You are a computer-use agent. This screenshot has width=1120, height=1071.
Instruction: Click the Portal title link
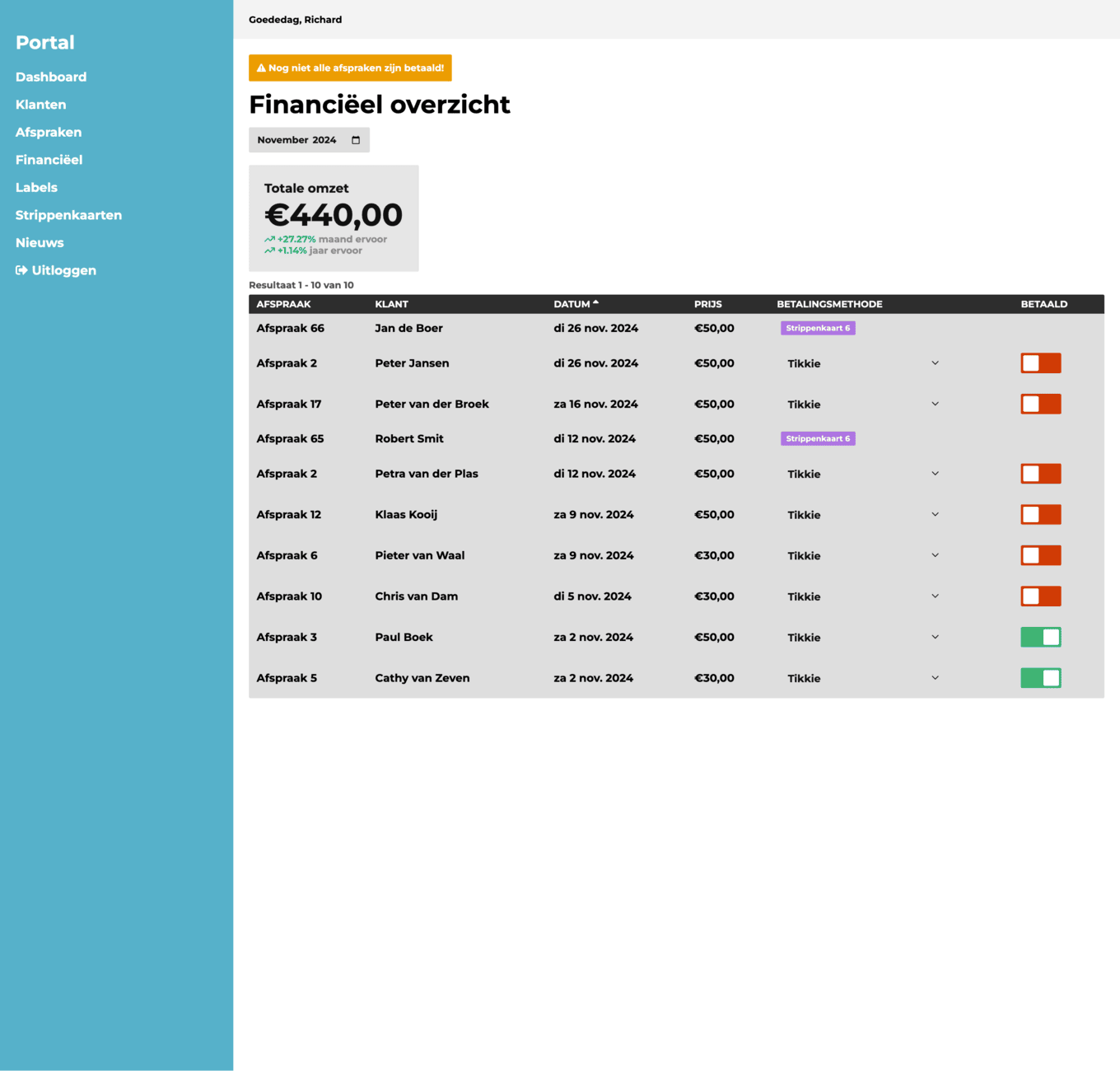[45, 43]
